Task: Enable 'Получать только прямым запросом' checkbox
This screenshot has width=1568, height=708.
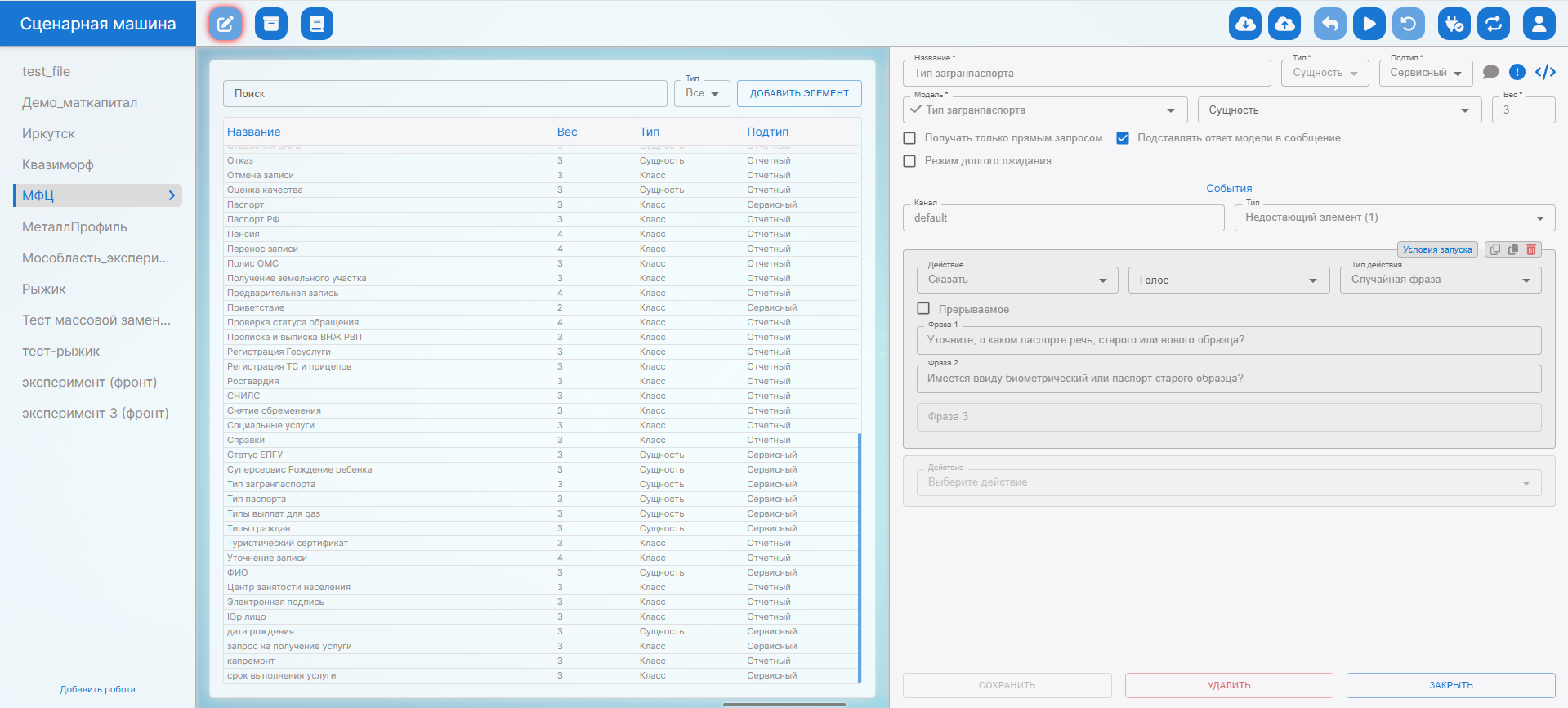Action: point(909,138)
